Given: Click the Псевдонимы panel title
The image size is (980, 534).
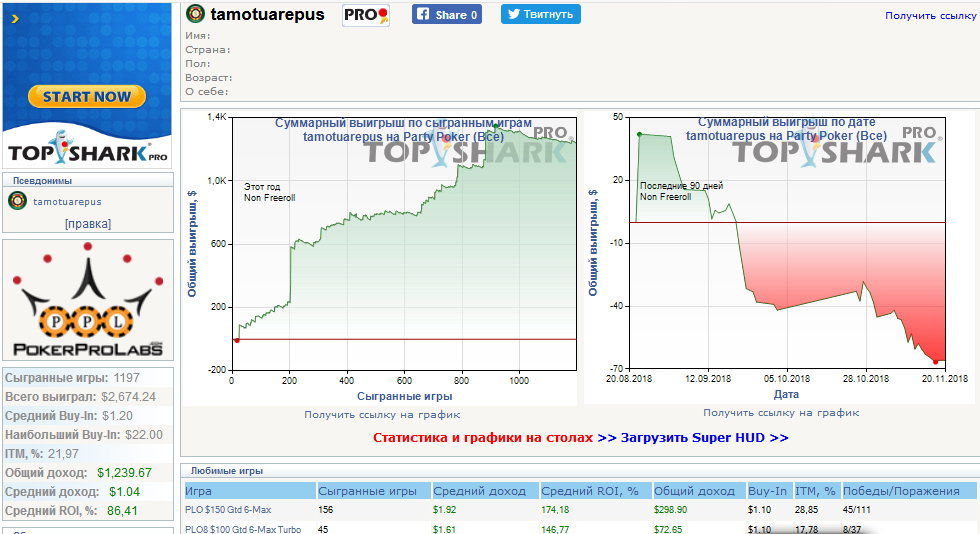Looking at the screenshot, I should pyautogui.click(x=42, y=181).
